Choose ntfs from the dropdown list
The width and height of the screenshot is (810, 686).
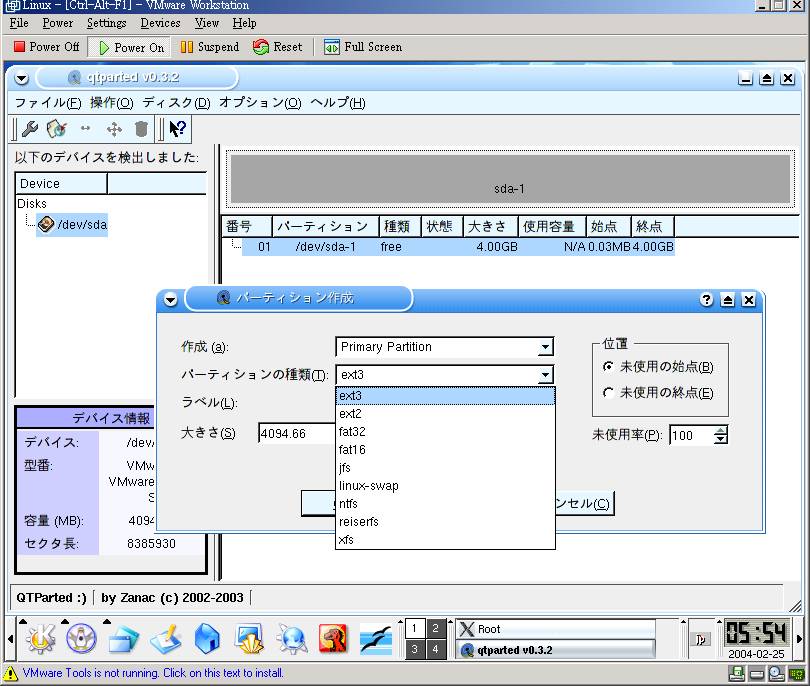445,503
